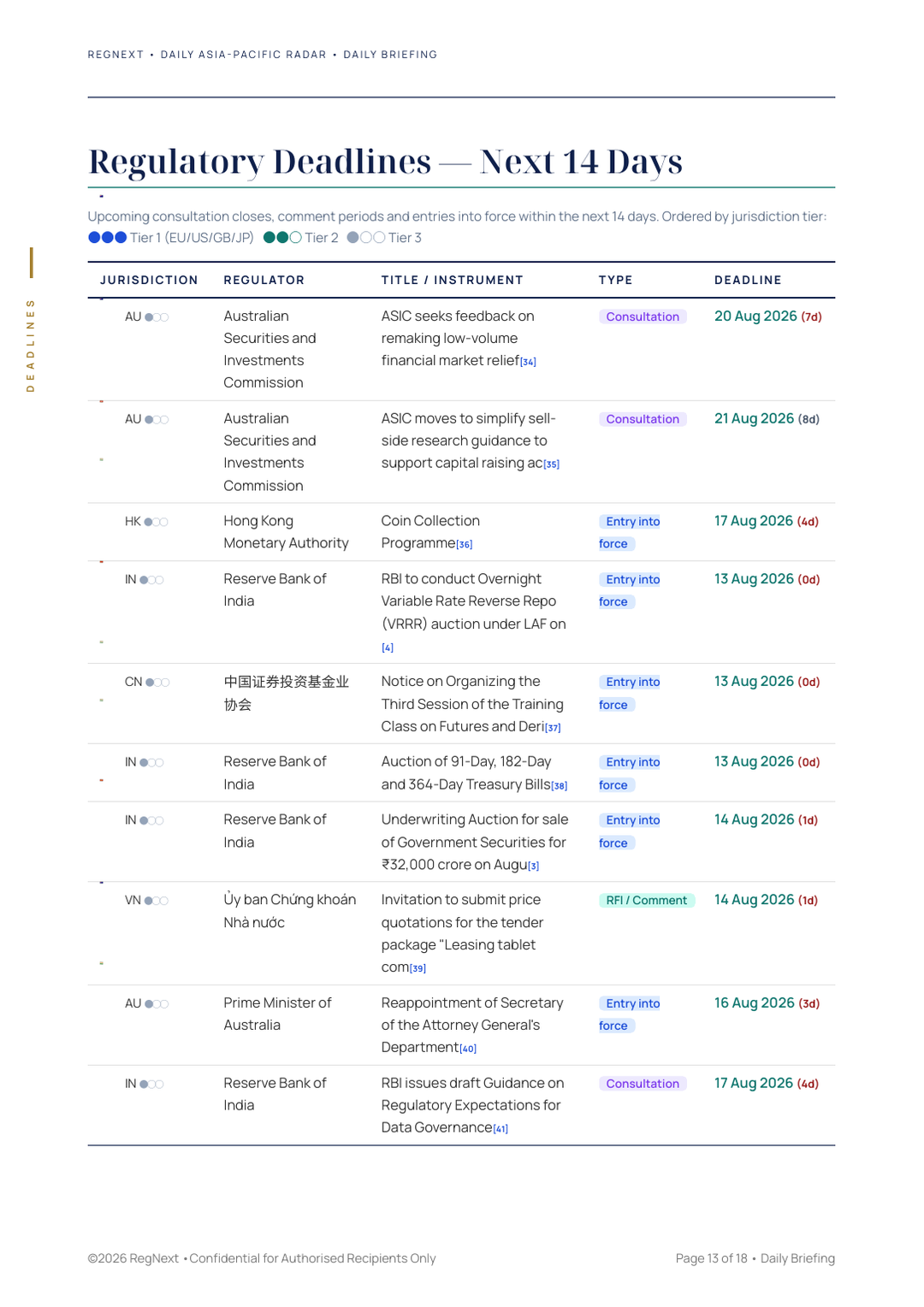Click the deadline 16 Aug 2026 (3d)

tap(767, 1003)
